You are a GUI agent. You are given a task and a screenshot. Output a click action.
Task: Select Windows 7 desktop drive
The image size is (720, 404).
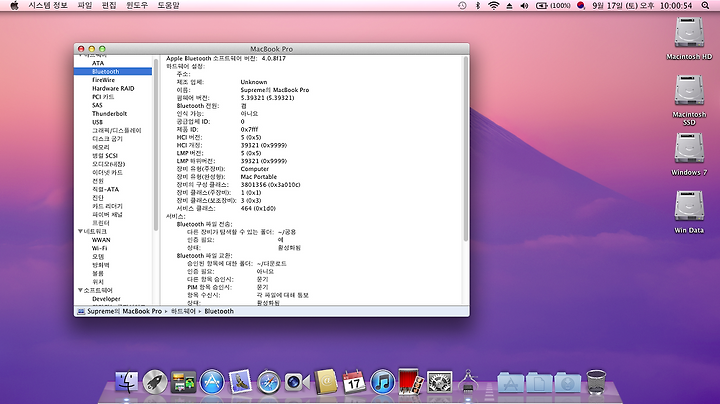coord(689,154)
